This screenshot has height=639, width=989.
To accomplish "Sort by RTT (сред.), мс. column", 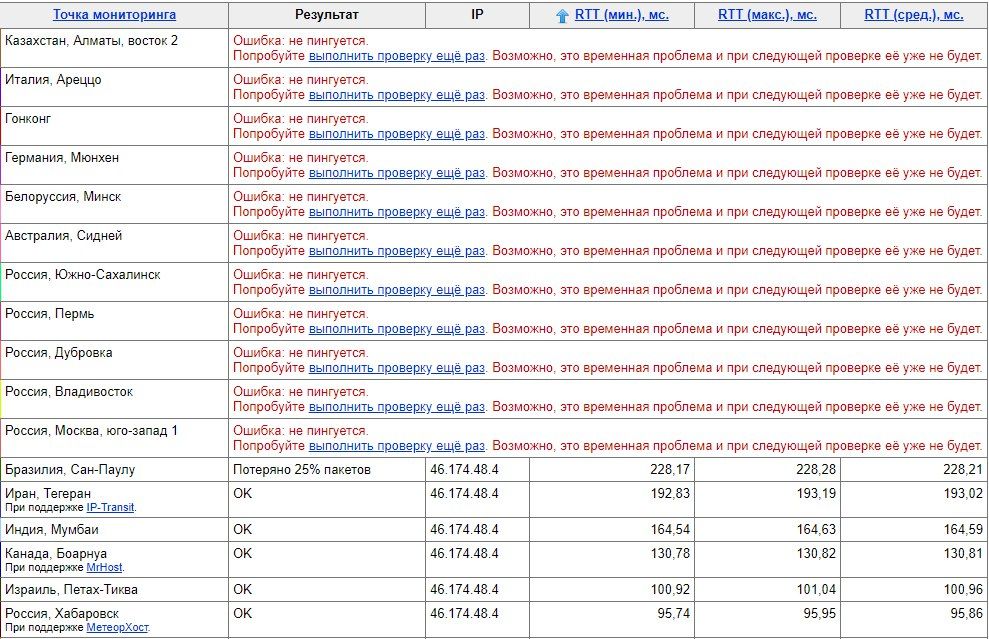I will [913, 15].
